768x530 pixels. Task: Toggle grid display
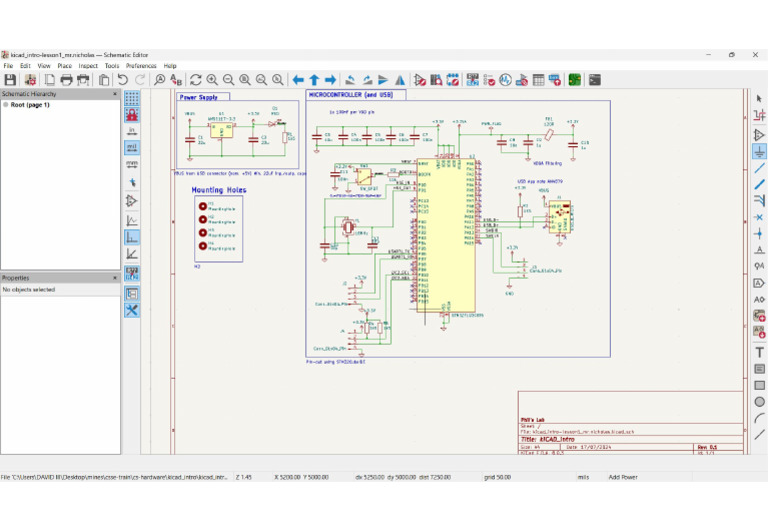[132, 98]
